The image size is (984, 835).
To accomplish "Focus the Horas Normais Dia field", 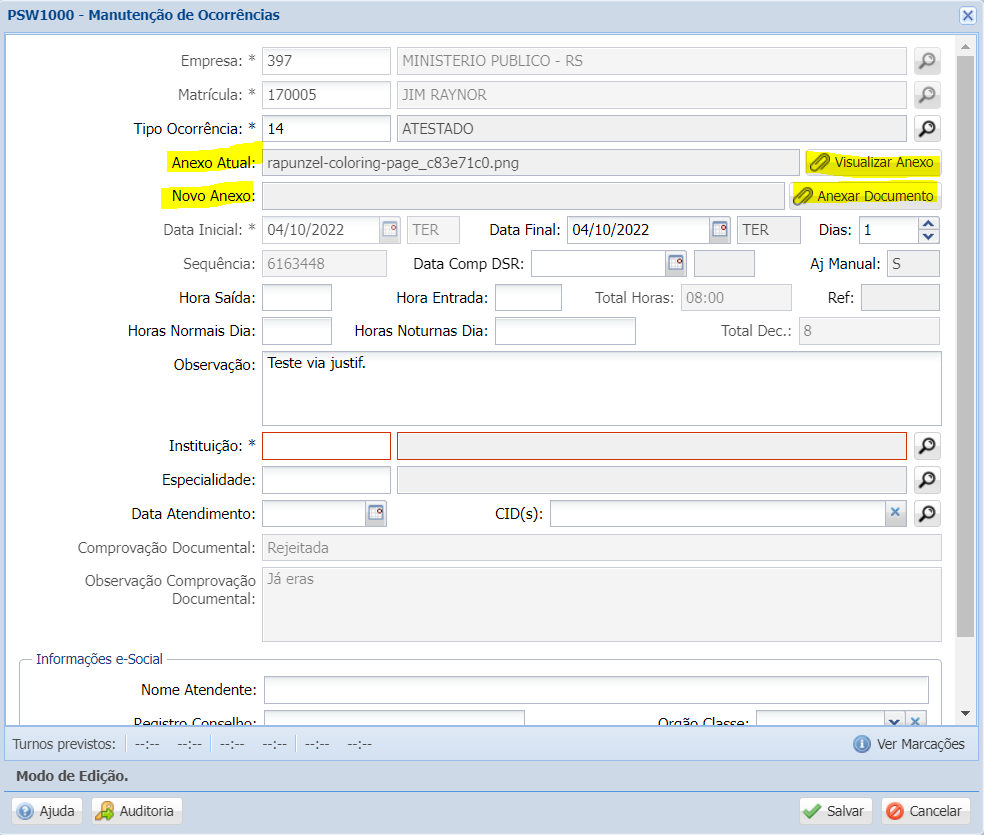I will pyautogui.click(x=297, y=331).
